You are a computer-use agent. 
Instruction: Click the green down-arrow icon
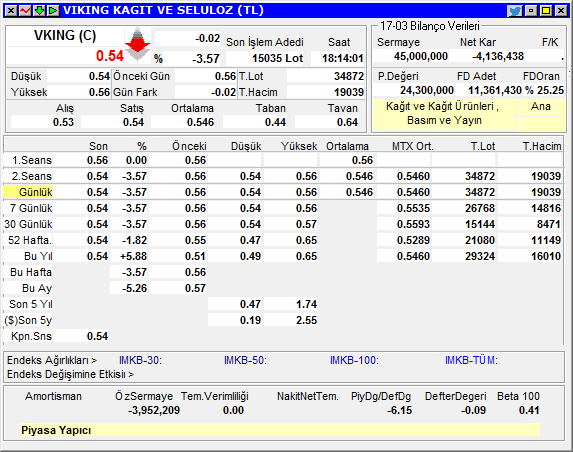pyautogui.click(x=39, y=11)
